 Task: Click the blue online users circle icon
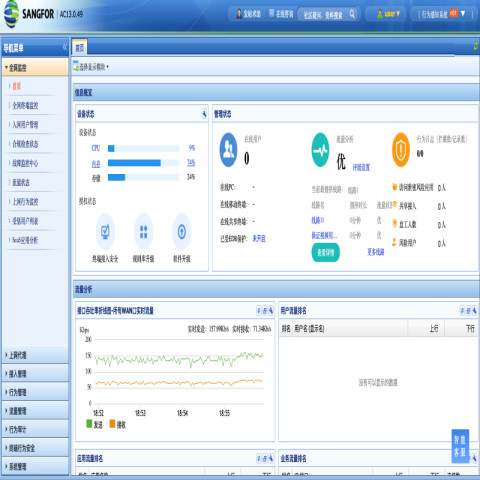coord(229,150)
